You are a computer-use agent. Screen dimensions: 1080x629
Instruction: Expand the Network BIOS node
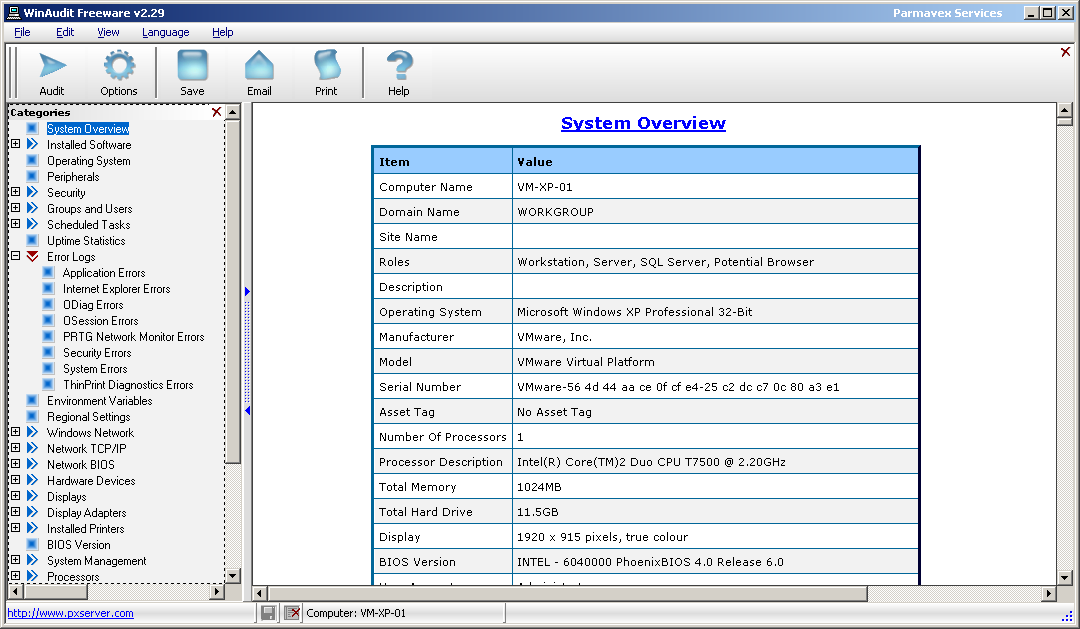pyautogui.click(x=15, y=464)
